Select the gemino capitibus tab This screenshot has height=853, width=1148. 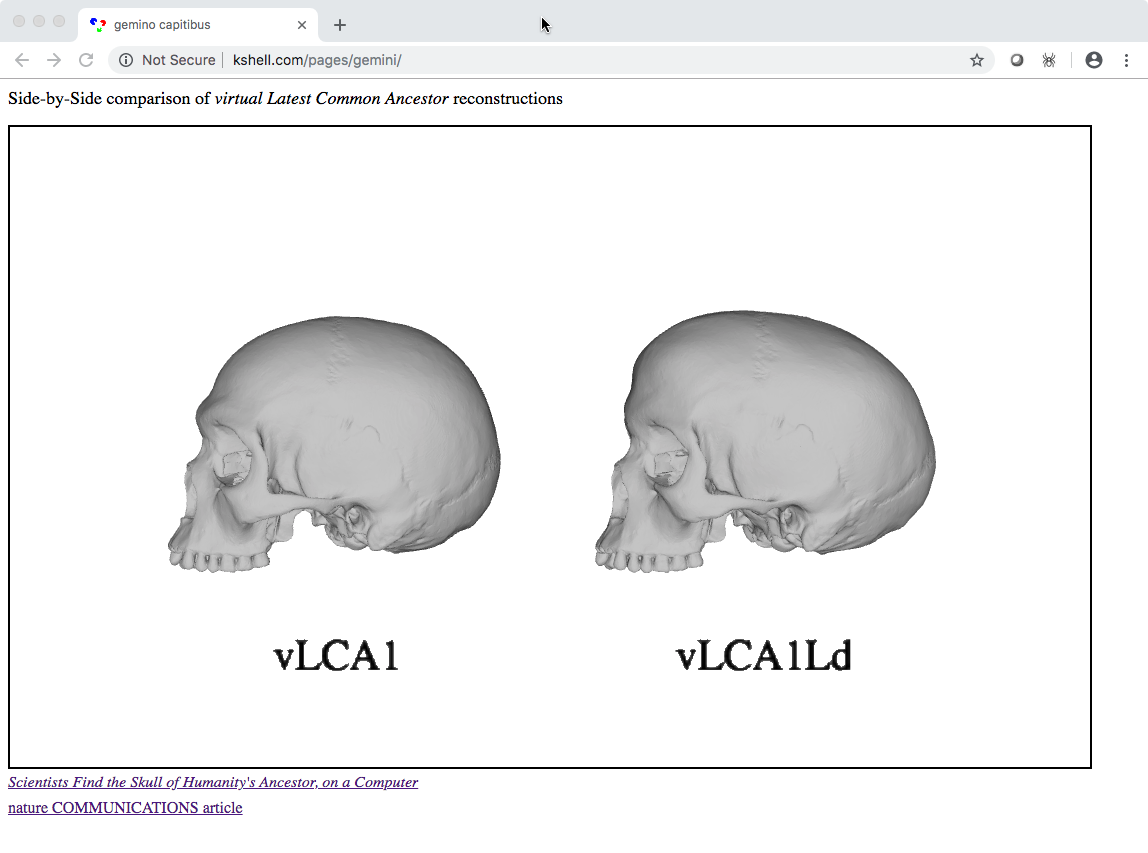[180, 25]
